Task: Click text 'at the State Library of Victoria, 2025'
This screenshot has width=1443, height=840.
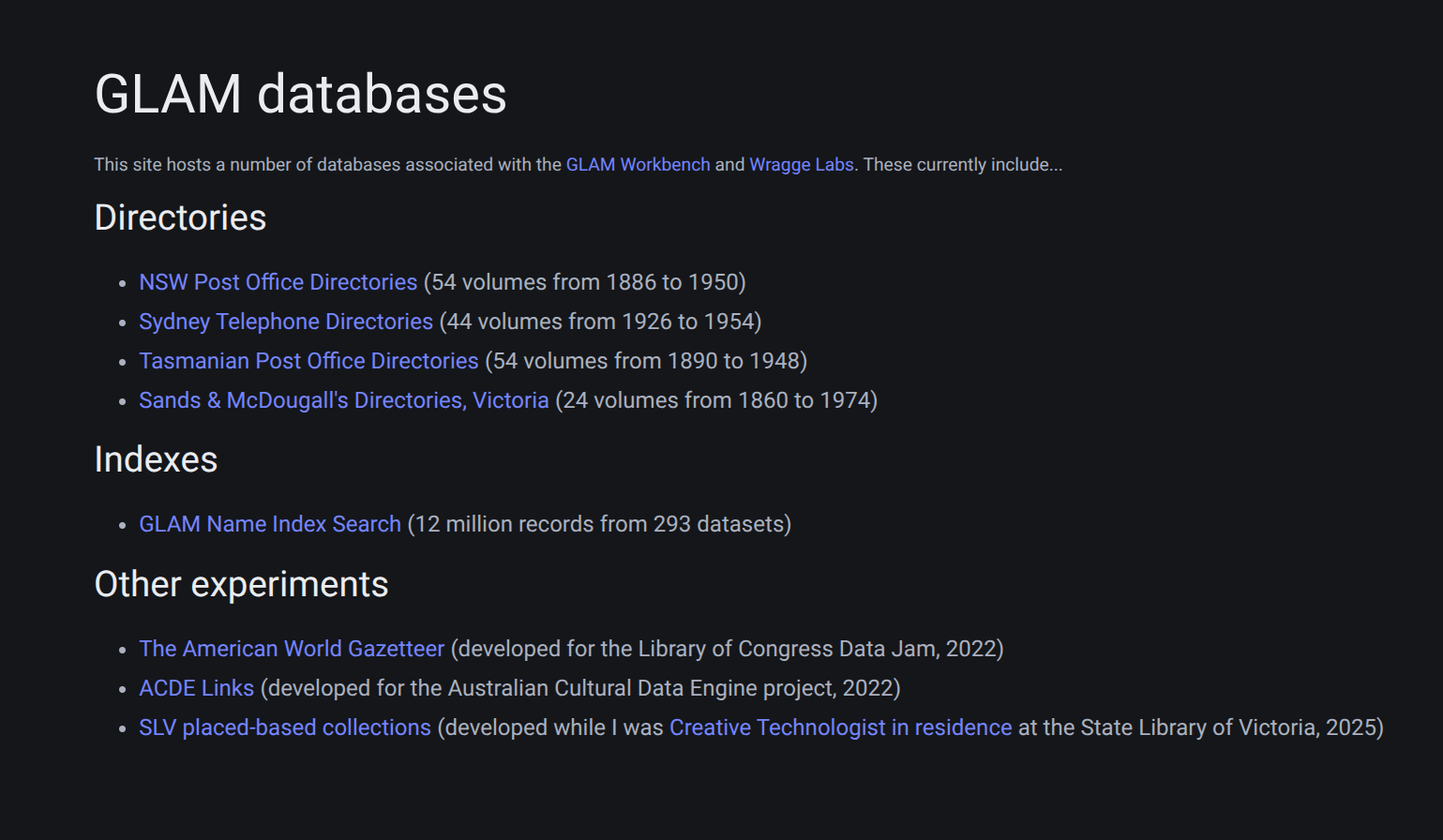Action: tap(1197, 727)
